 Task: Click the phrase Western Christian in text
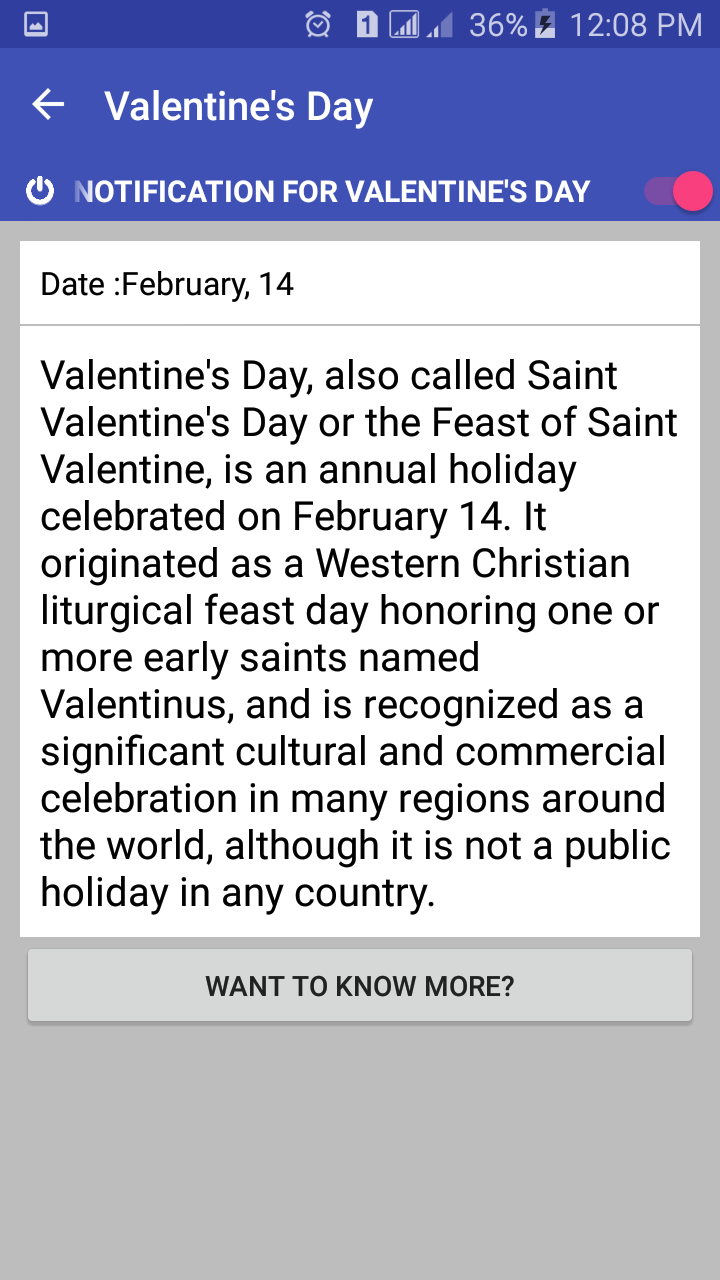click(x=473, y=563)
